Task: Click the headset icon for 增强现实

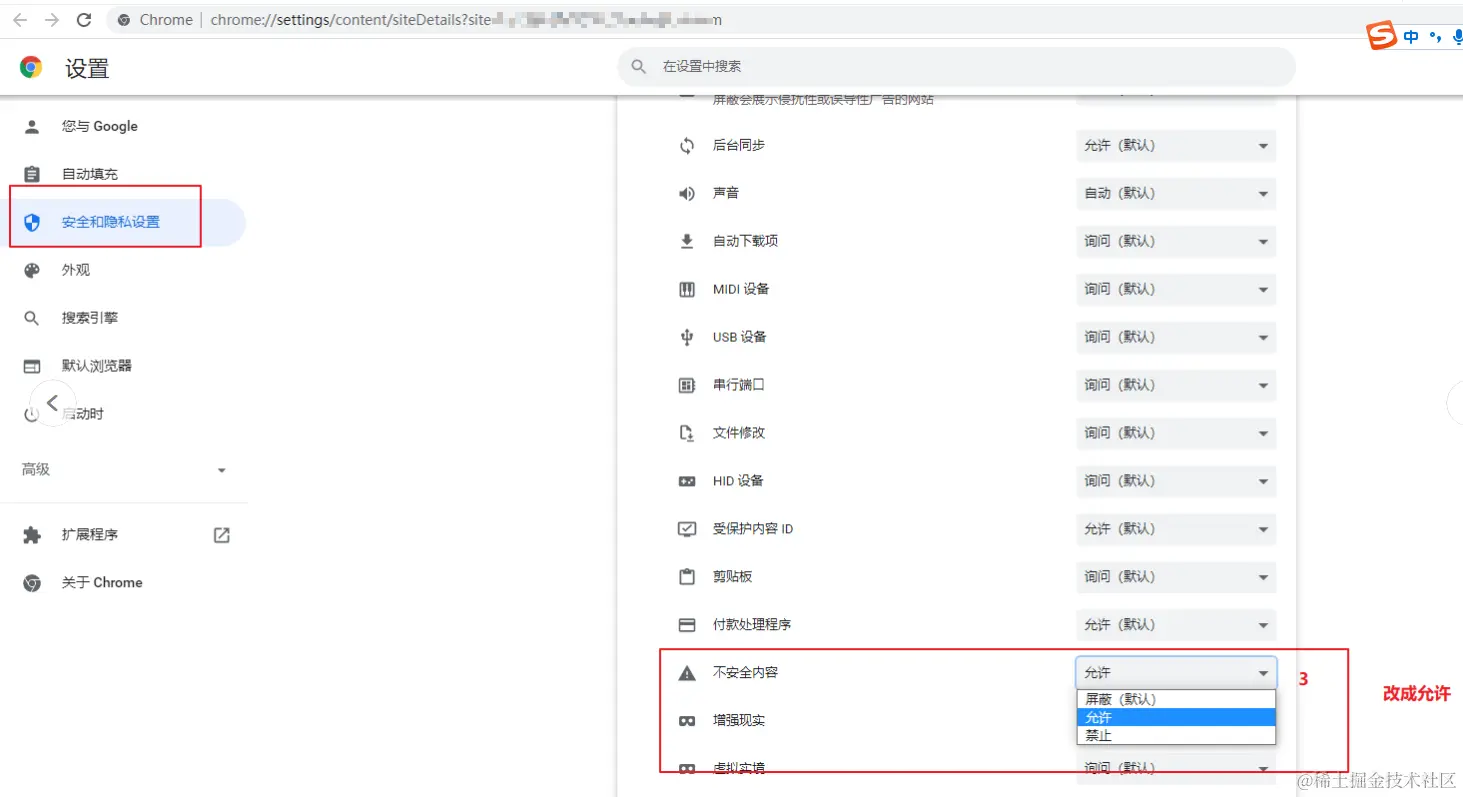Action: (687, 721)
